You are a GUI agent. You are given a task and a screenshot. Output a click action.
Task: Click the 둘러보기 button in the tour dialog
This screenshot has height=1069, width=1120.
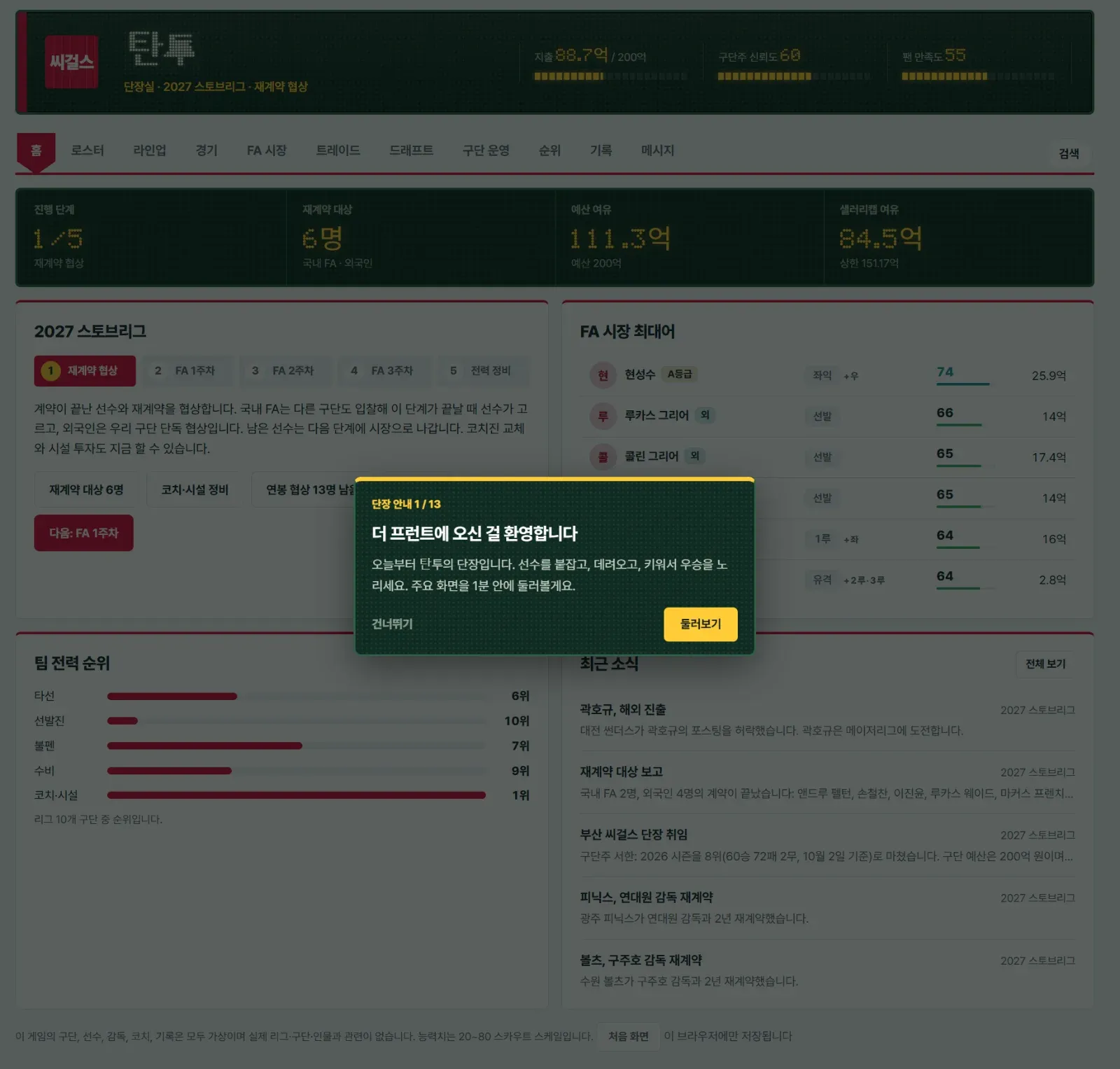(x=700, y=624)
